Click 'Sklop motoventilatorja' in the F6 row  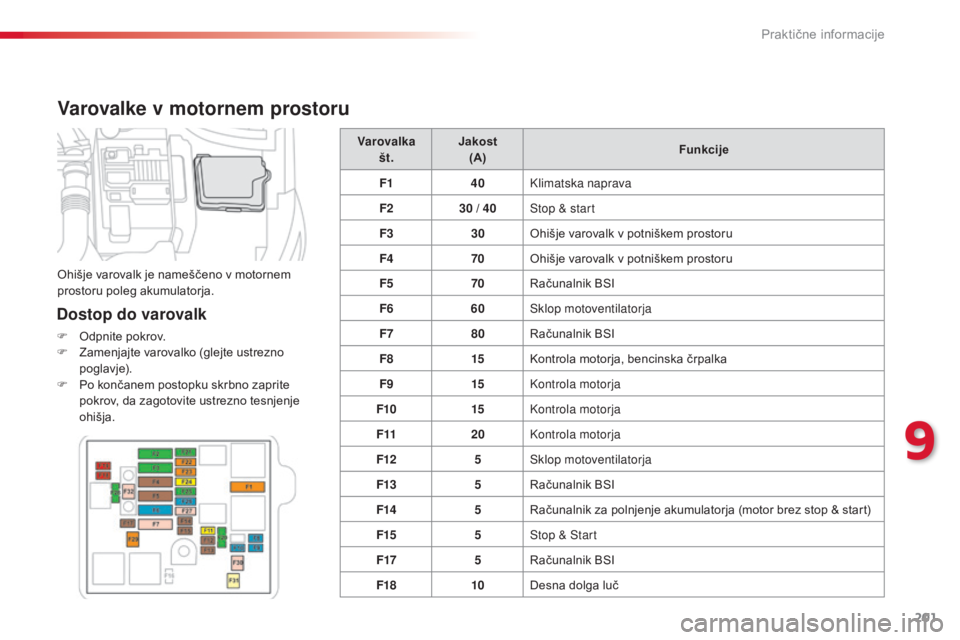coord(590,309)
